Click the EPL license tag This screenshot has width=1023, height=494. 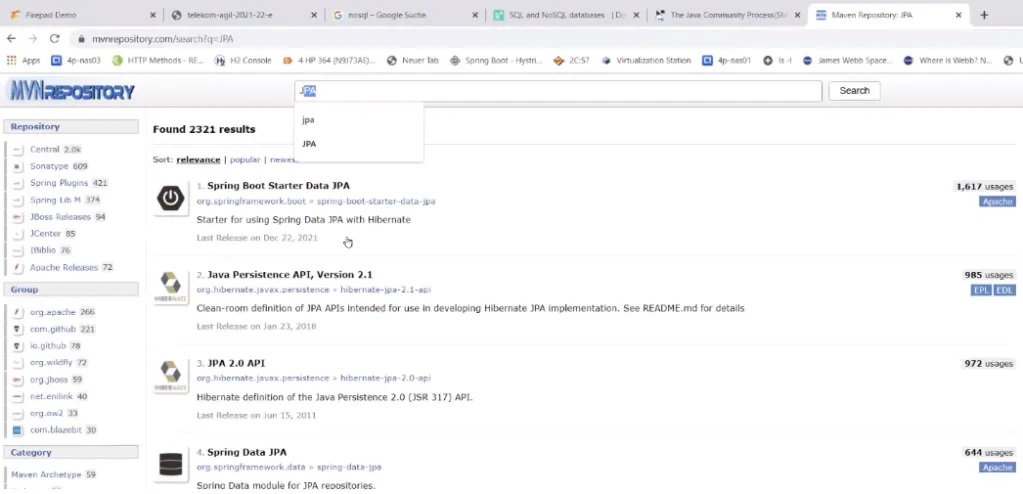click(981, 290)
